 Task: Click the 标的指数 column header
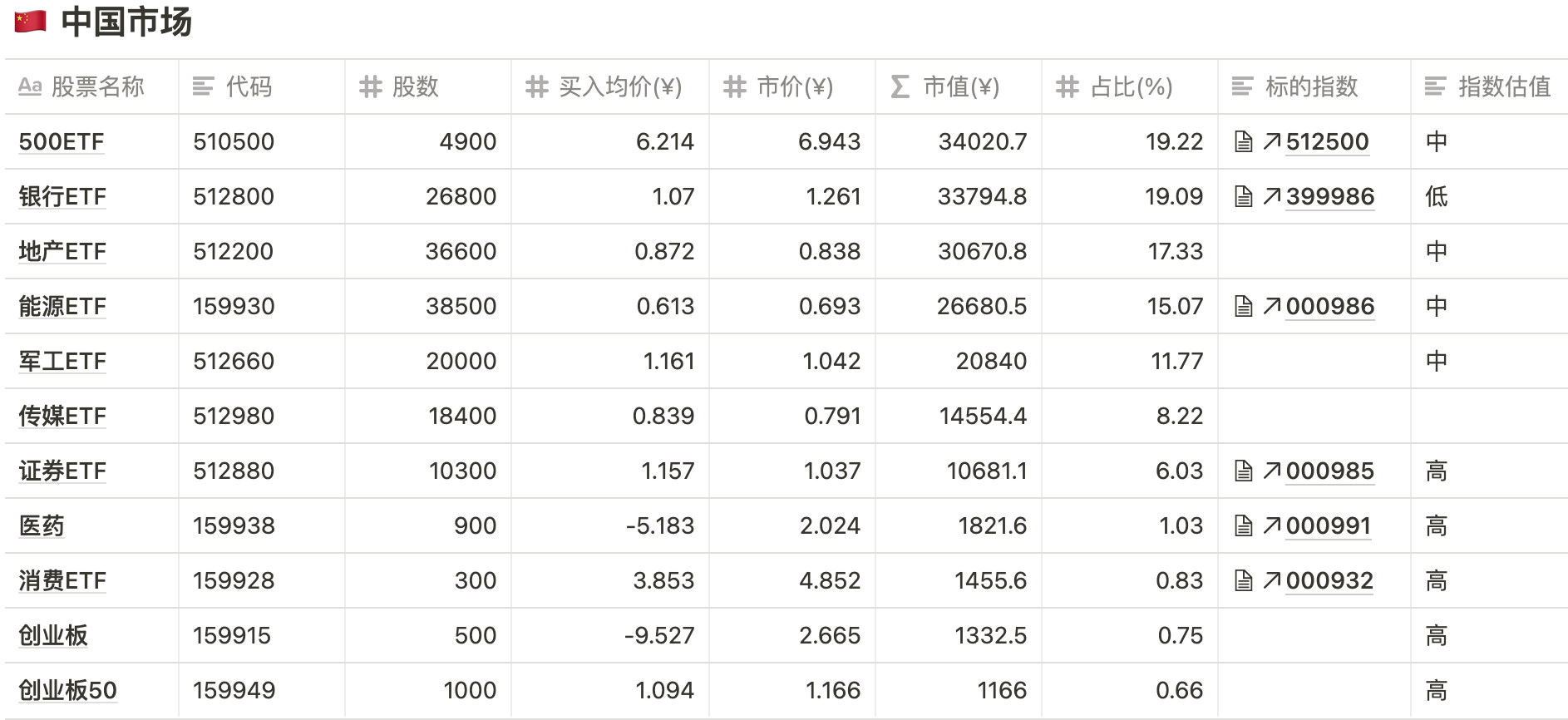1310,86
